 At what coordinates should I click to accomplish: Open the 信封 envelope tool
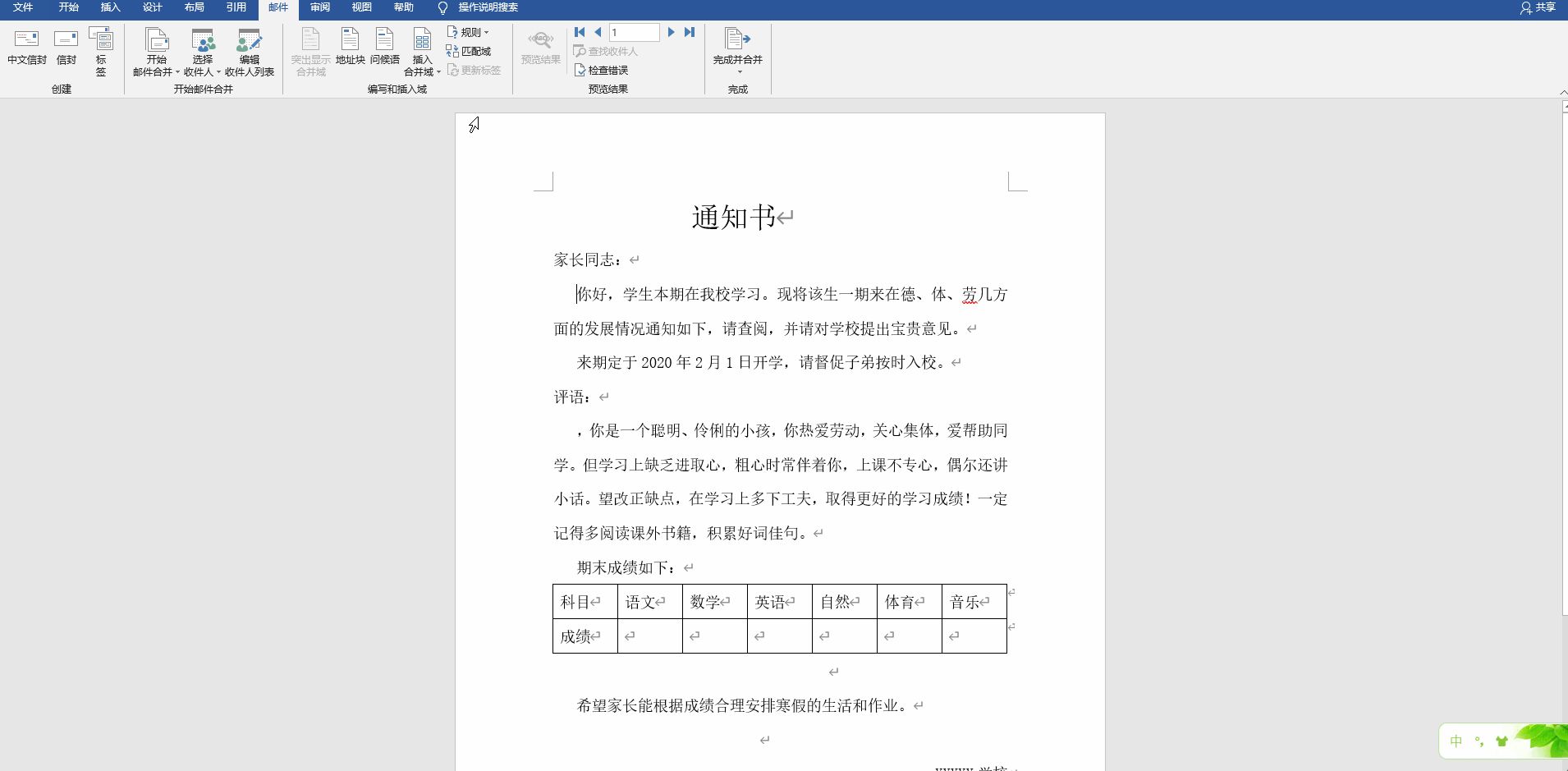tap(66, 47)
